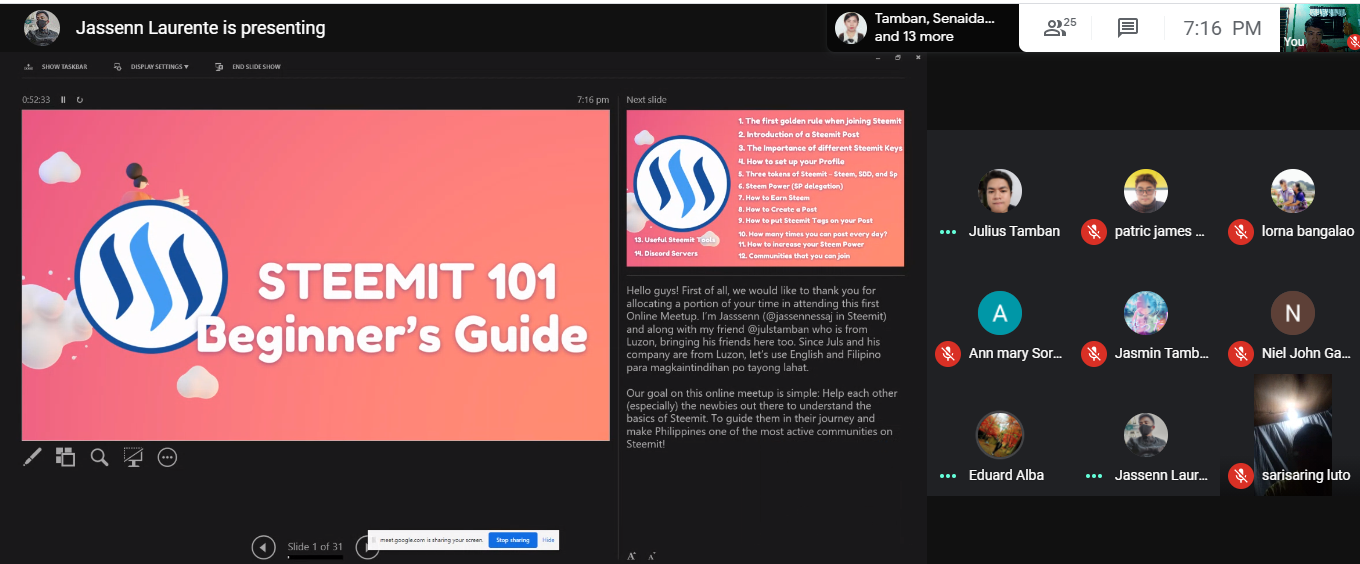The height and width of the screenshot is (564, 1360).
Task: Click Jassenn Laur's participant avatar
Action: [1146, 435]
